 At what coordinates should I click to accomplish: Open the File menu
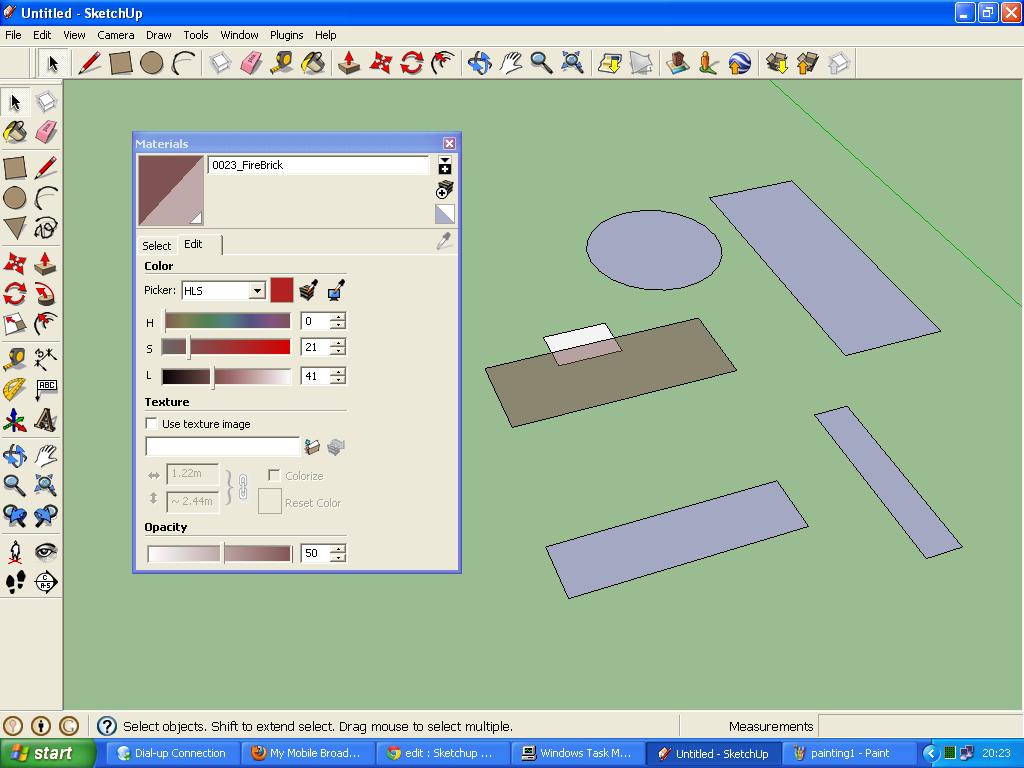[x=14, y=35]
